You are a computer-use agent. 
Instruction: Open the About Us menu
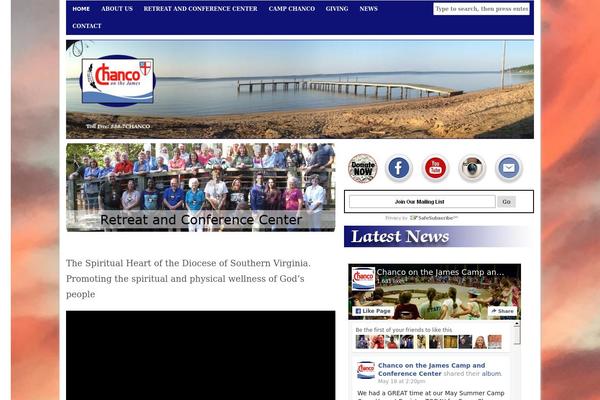pyautogui.click(x=117, y=9)
